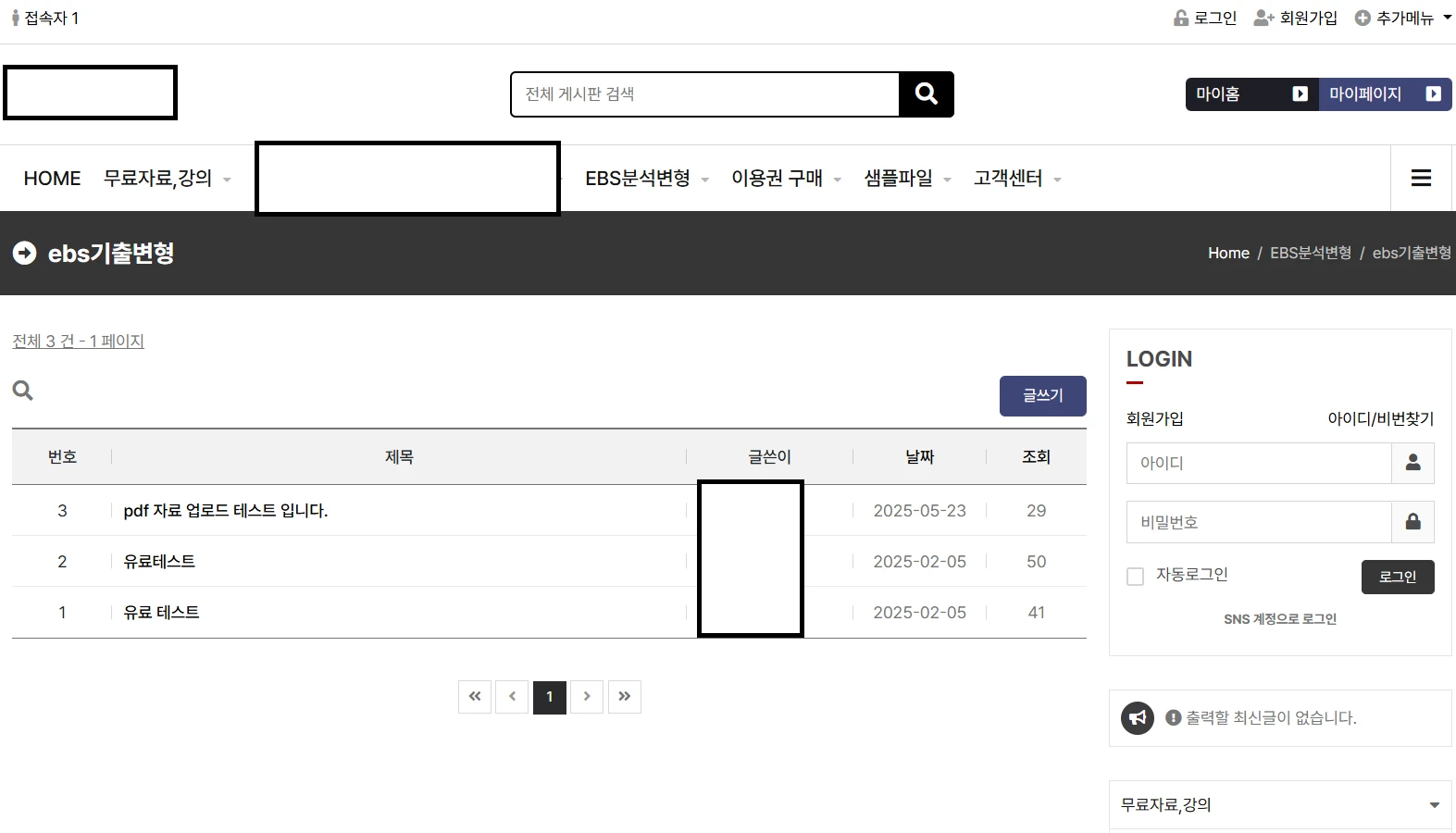The height and width of the screenshot is (833, 1456).
Task: Go to last page with double-right arrow
Action: click(625, 697)
